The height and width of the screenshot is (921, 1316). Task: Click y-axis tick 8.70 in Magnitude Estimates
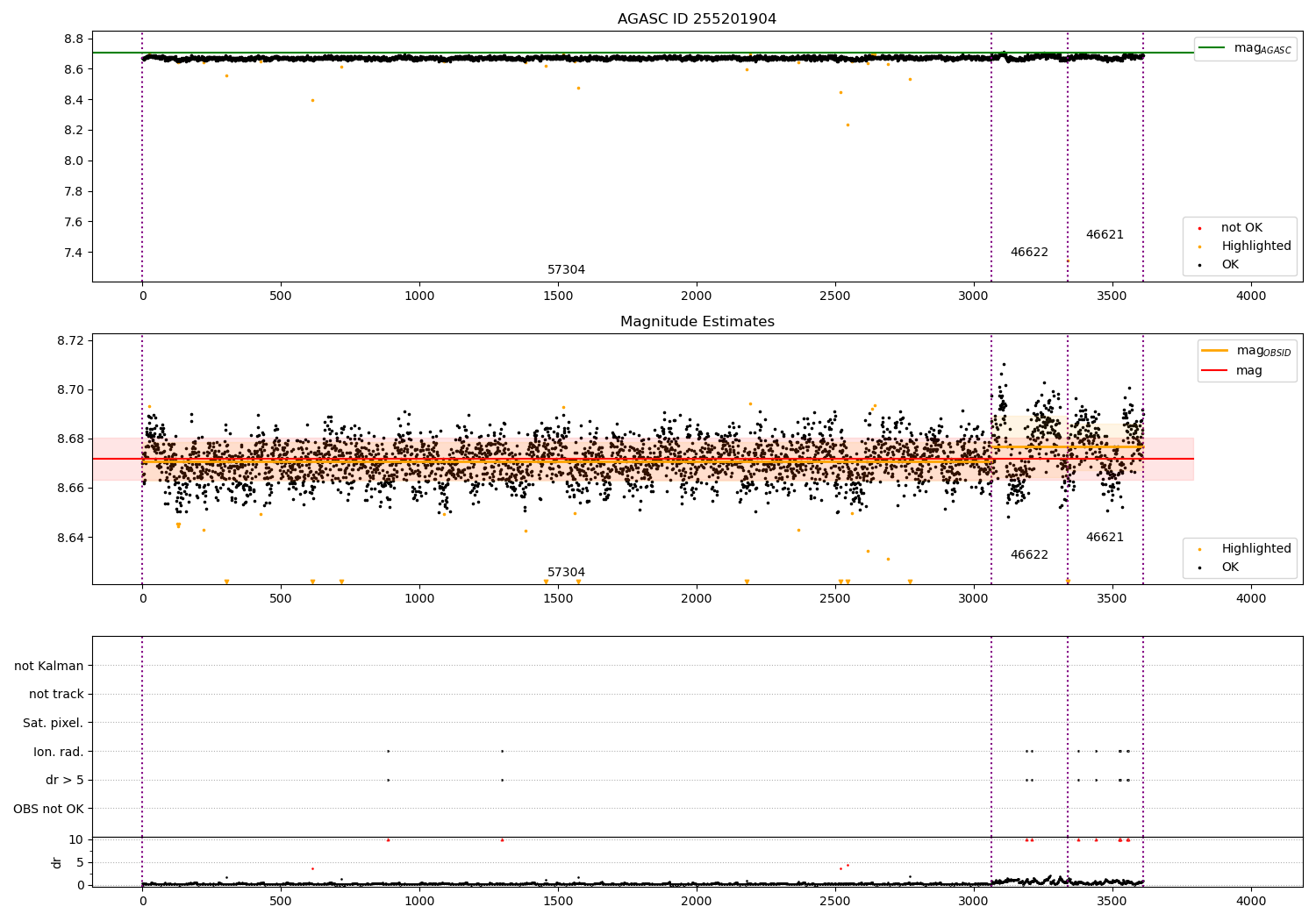coord(70,390)
